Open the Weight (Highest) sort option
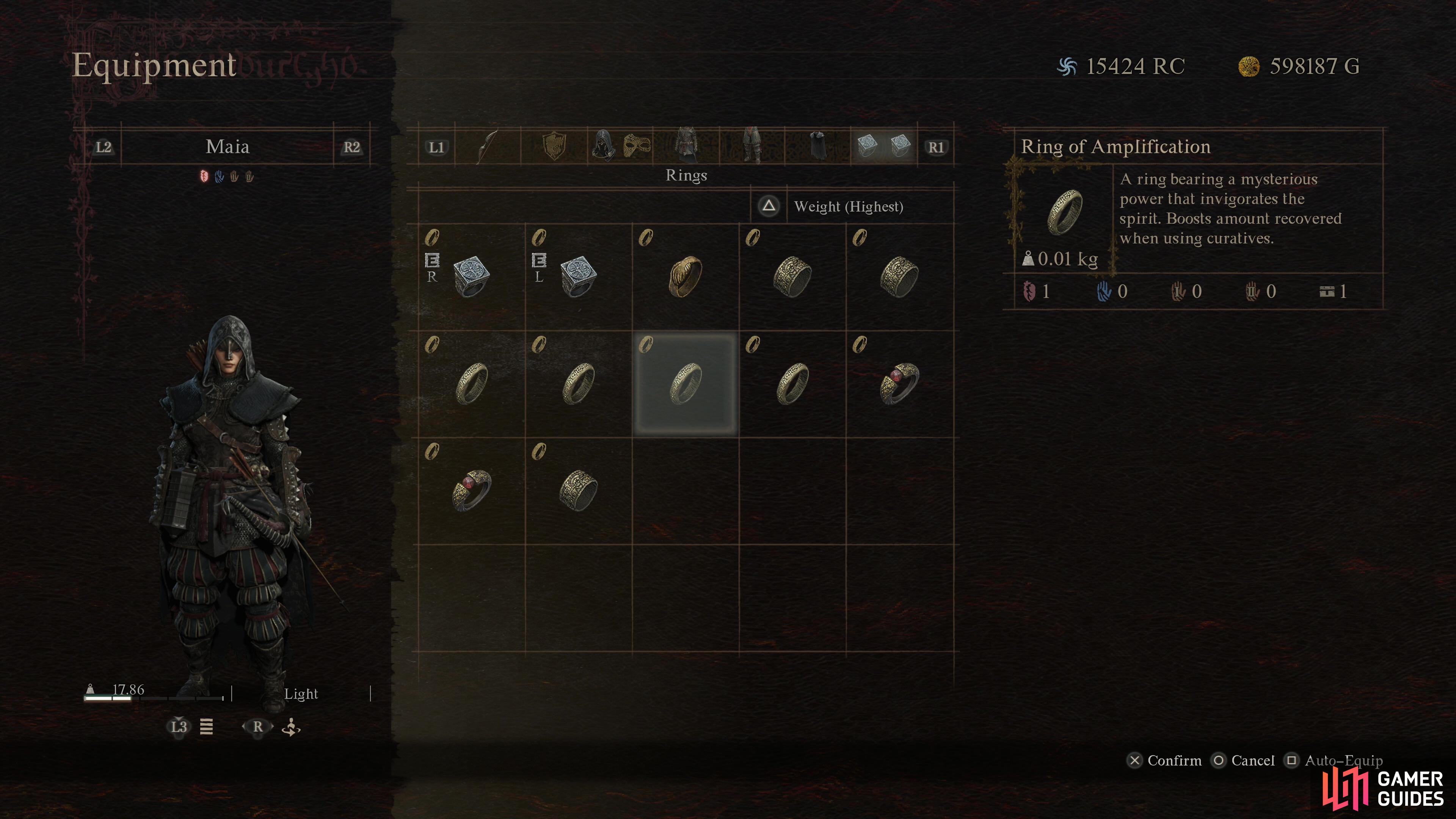1456x819 pixels. coord(849,206)
